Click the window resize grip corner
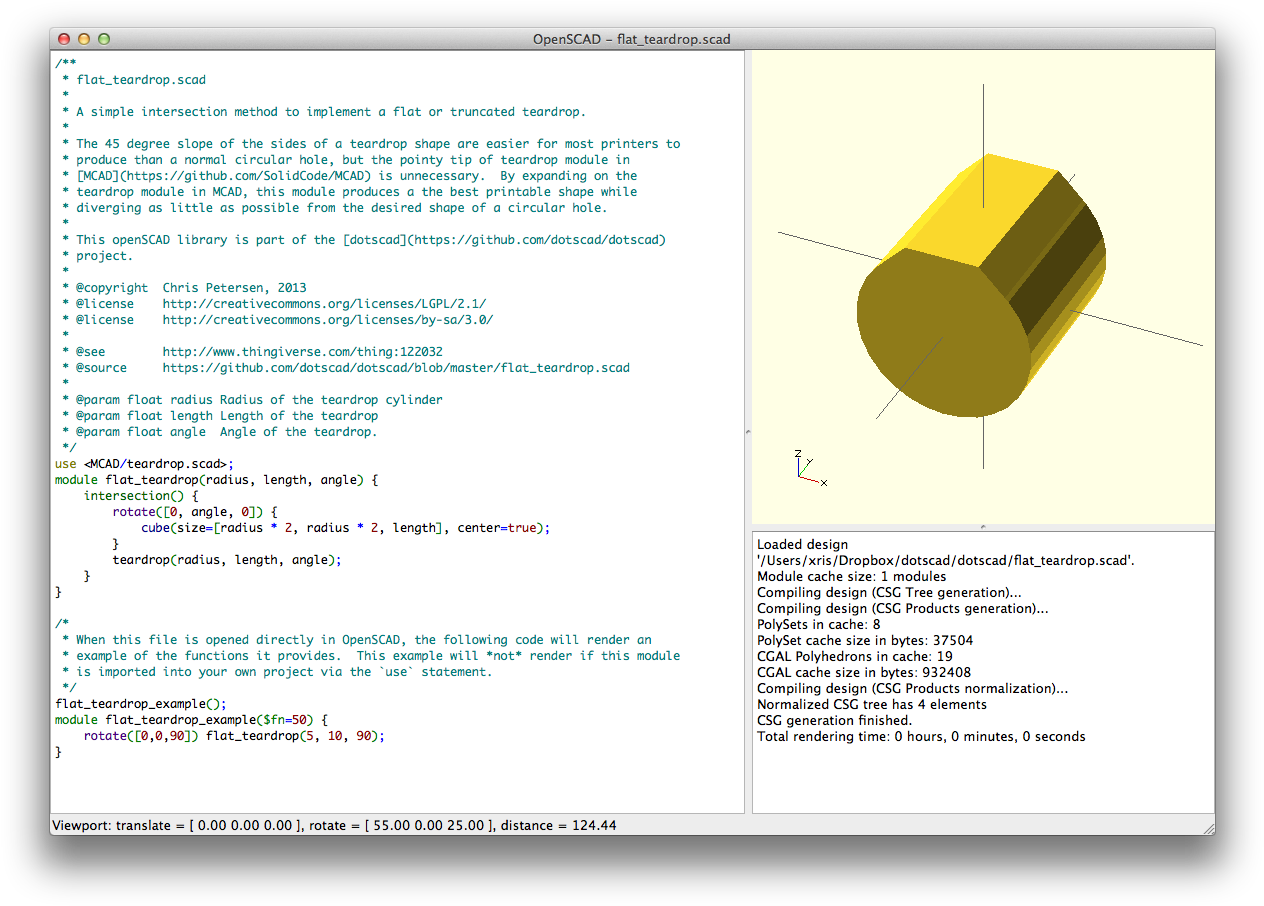This screenshot has width=1264, height=906. [1207, 827]
